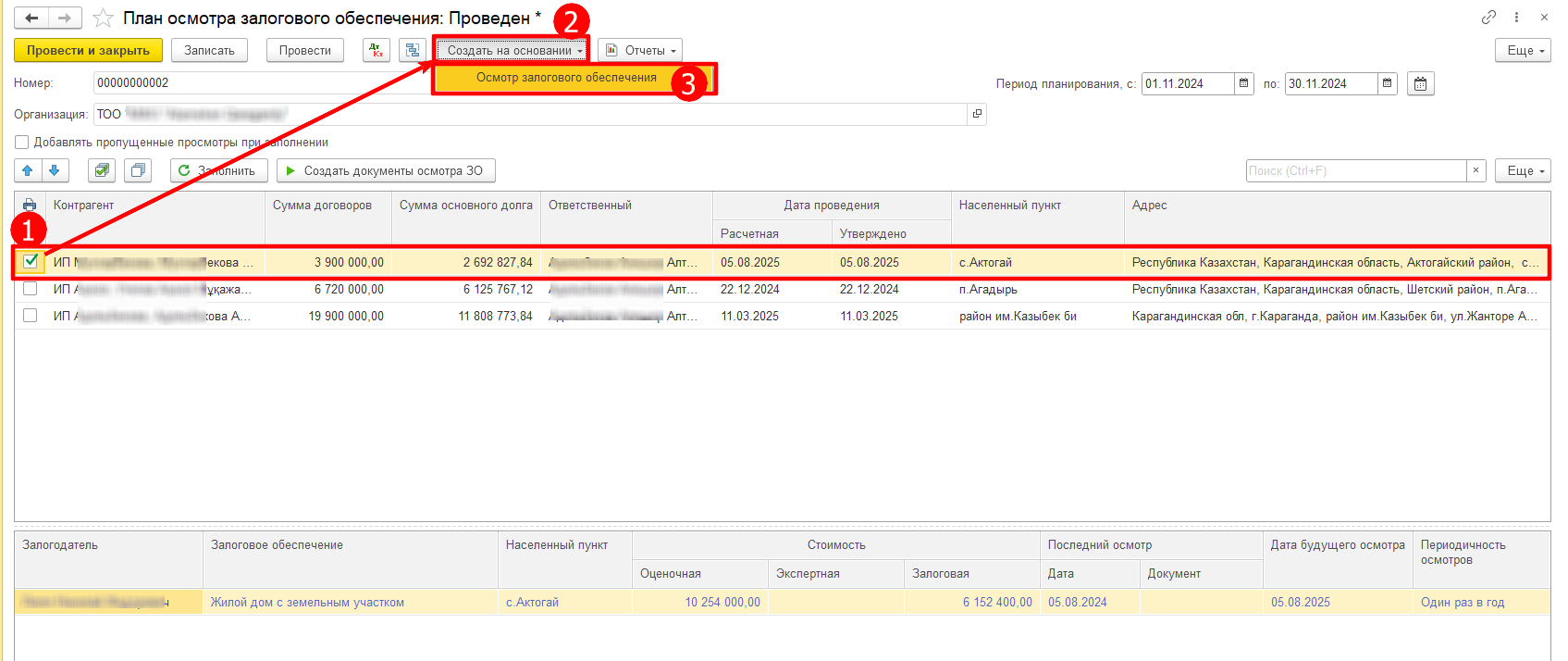1568x661 pixels.
Task: Uncheck all rows with the clear-marks icon
Action: pos(138,170)
